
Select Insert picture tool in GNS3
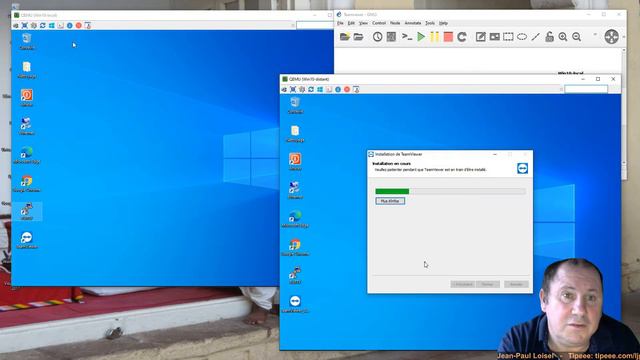tap(494, 37)
